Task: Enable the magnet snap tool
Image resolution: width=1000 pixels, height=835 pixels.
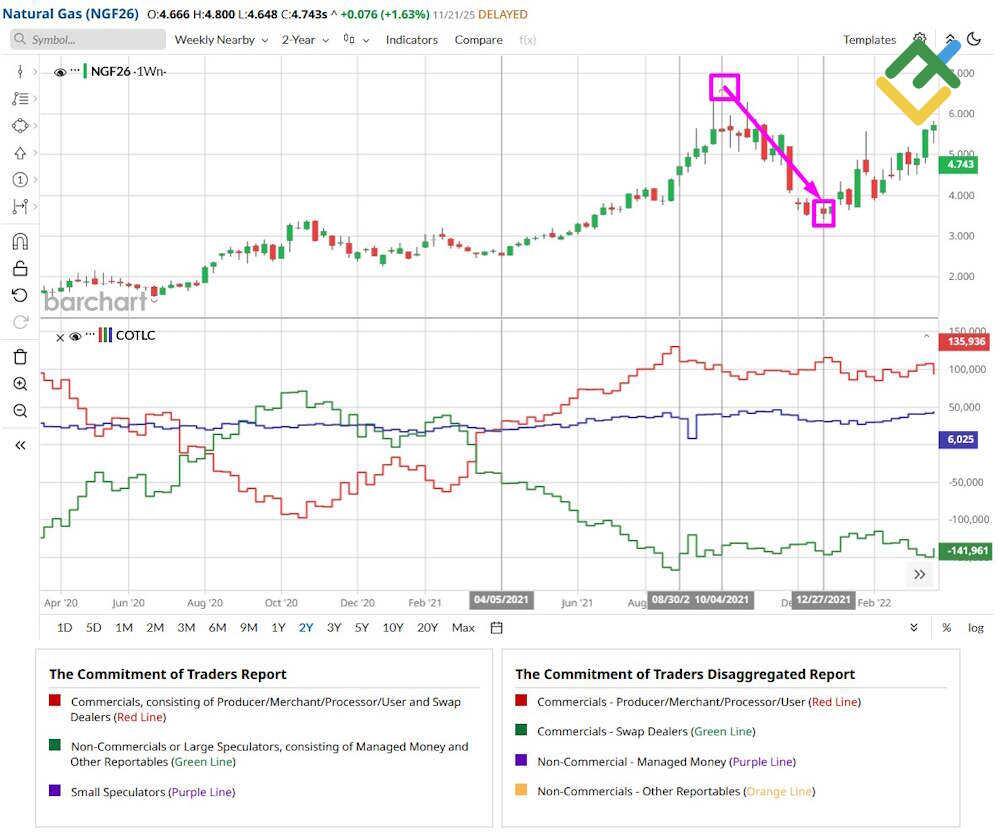Action: point(20,241)
